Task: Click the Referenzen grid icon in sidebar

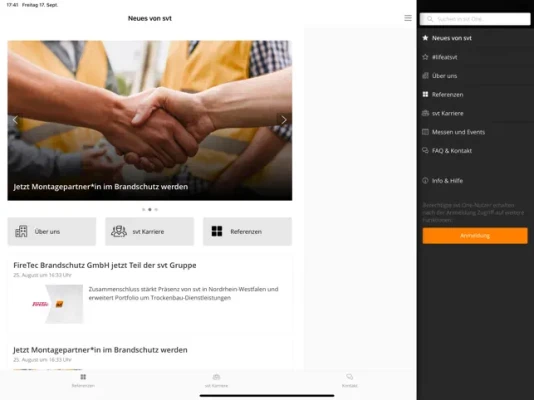Action: pos(425,94)
